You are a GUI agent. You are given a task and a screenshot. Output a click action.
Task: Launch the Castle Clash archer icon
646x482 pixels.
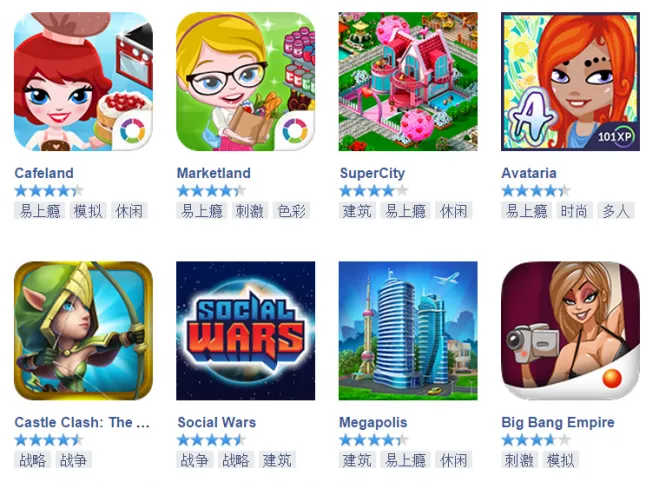pyautogui.click(x=83, y=331)
